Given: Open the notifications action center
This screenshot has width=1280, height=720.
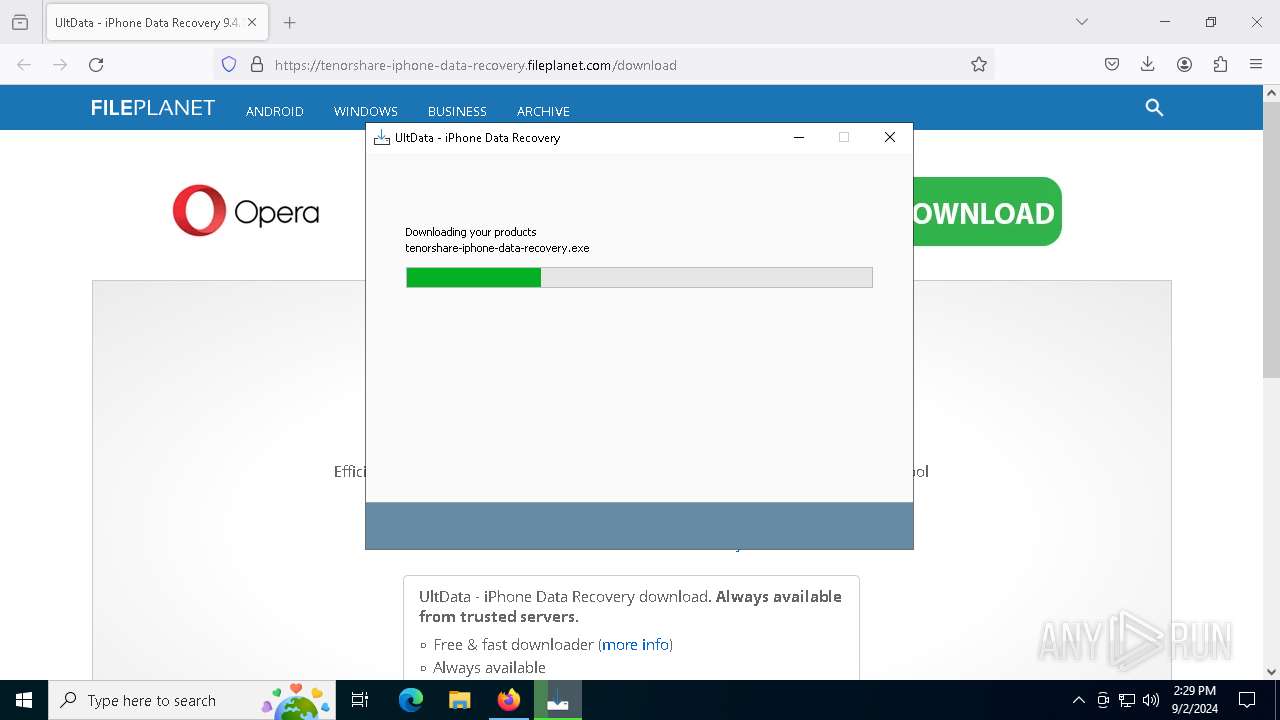Looking at the screenshot, I should pos(1247,700).
